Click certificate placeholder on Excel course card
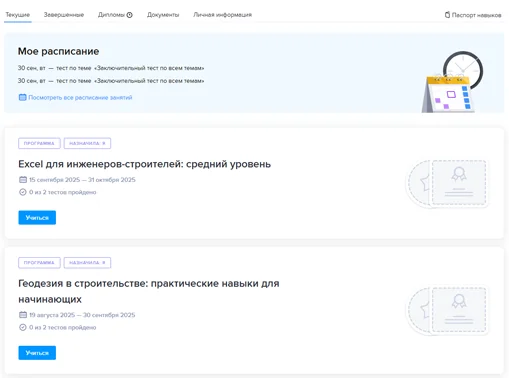This screenshot has width=509, height=378. [447, 183]
